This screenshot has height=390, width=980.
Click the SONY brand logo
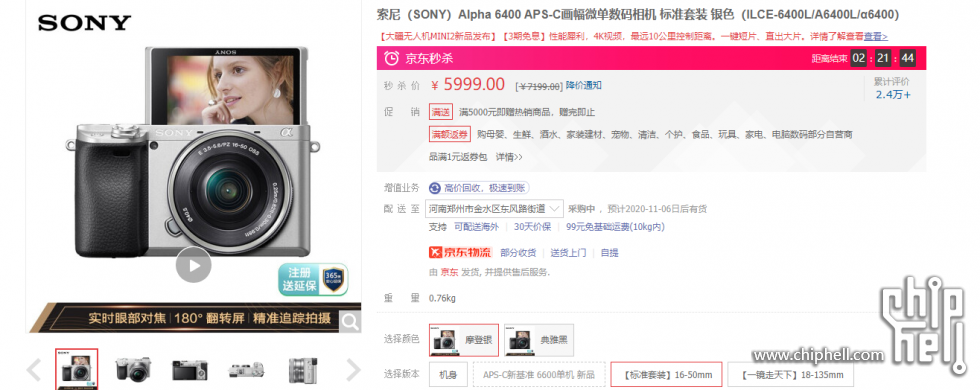84,23
